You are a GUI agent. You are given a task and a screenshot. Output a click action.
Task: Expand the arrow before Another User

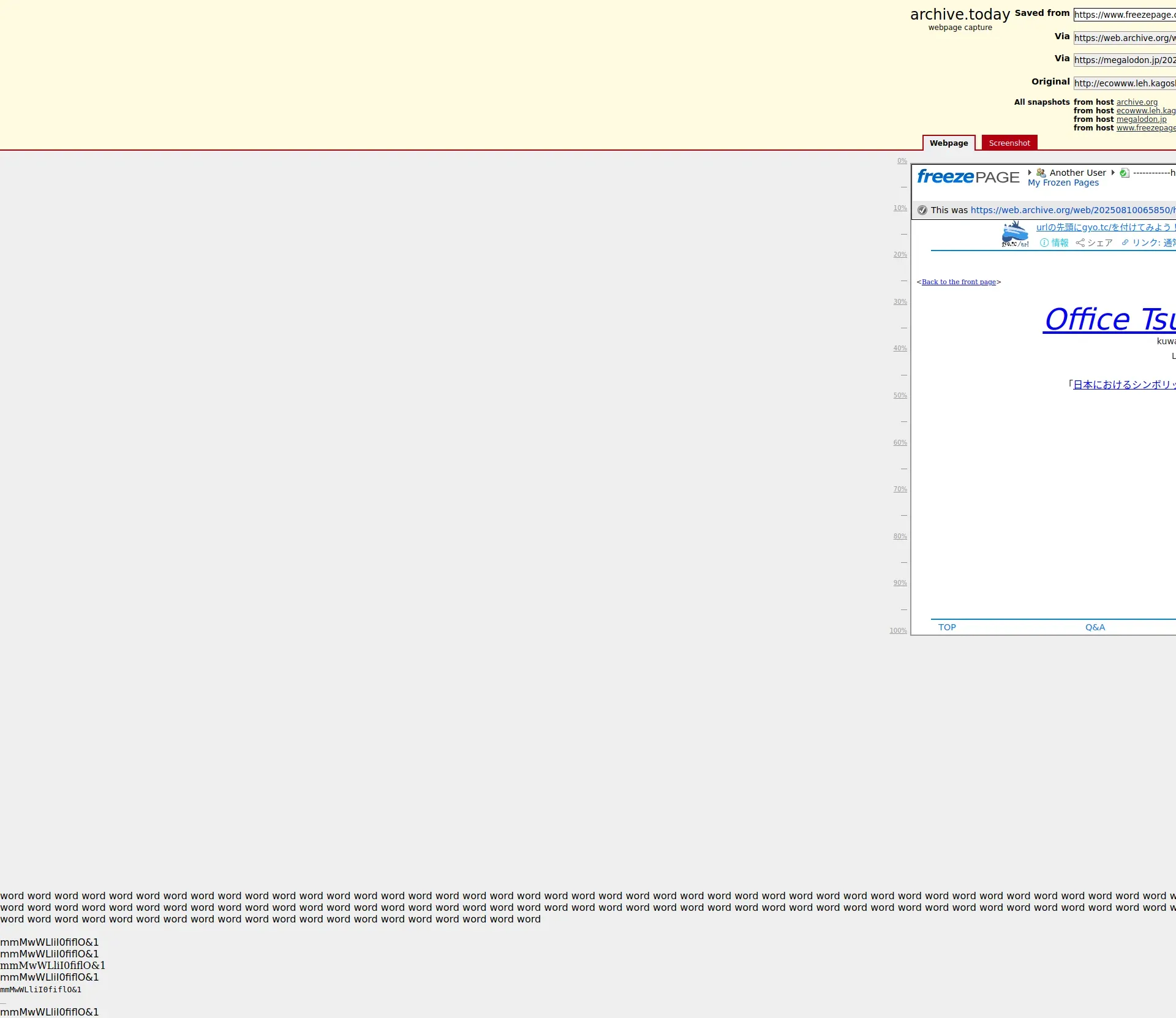click(x=1030, y=173)
